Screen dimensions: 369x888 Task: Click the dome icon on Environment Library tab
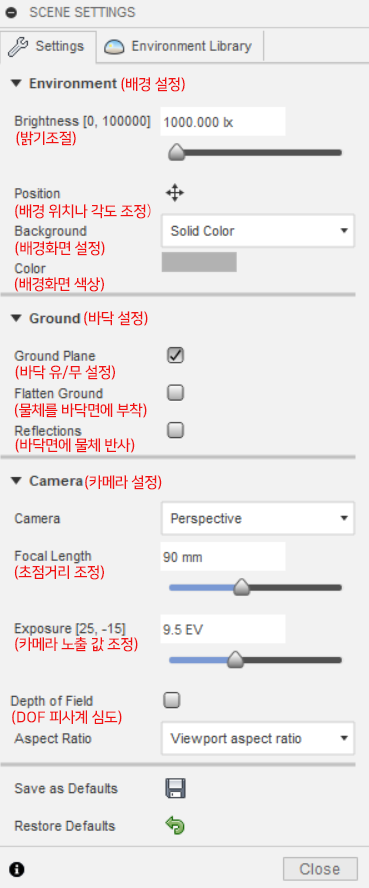click(114, 46)
